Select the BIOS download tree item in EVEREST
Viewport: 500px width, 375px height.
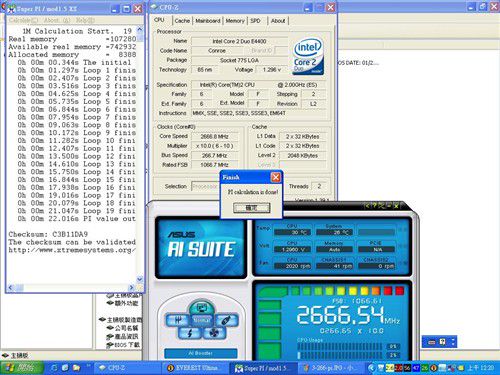click(x=123, y=345)
